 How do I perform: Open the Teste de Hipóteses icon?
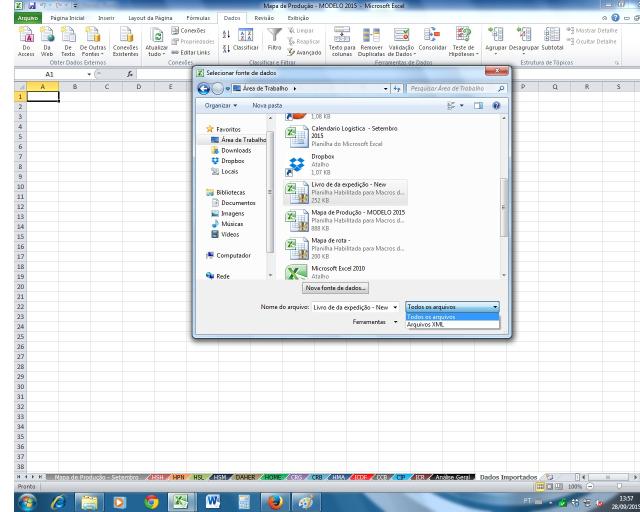pos(463,41)
